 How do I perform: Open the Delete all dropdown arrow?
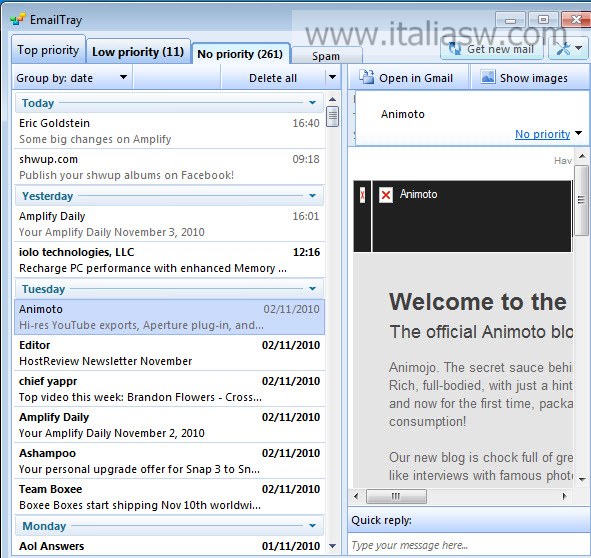(332, 77)
